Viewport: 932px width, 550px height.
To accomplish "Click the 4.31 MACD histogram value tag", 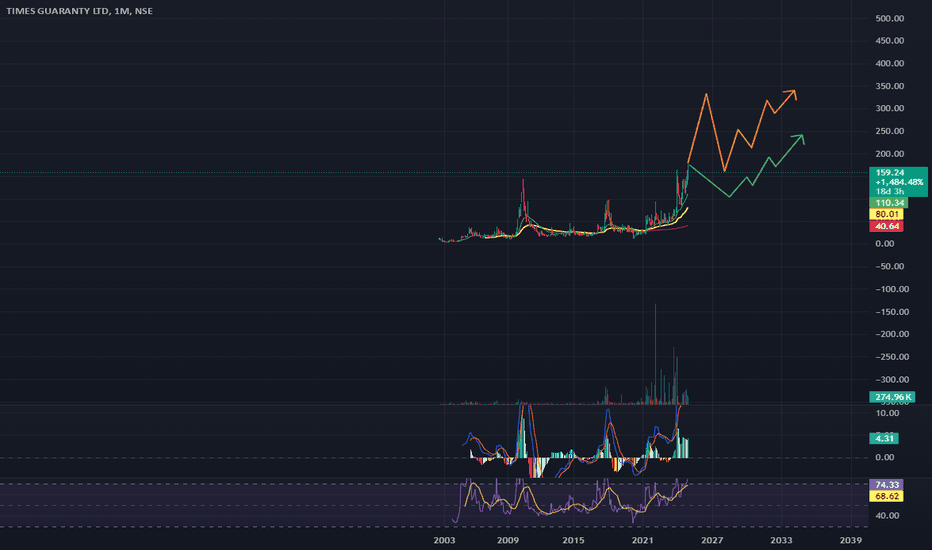I will 884,438.
